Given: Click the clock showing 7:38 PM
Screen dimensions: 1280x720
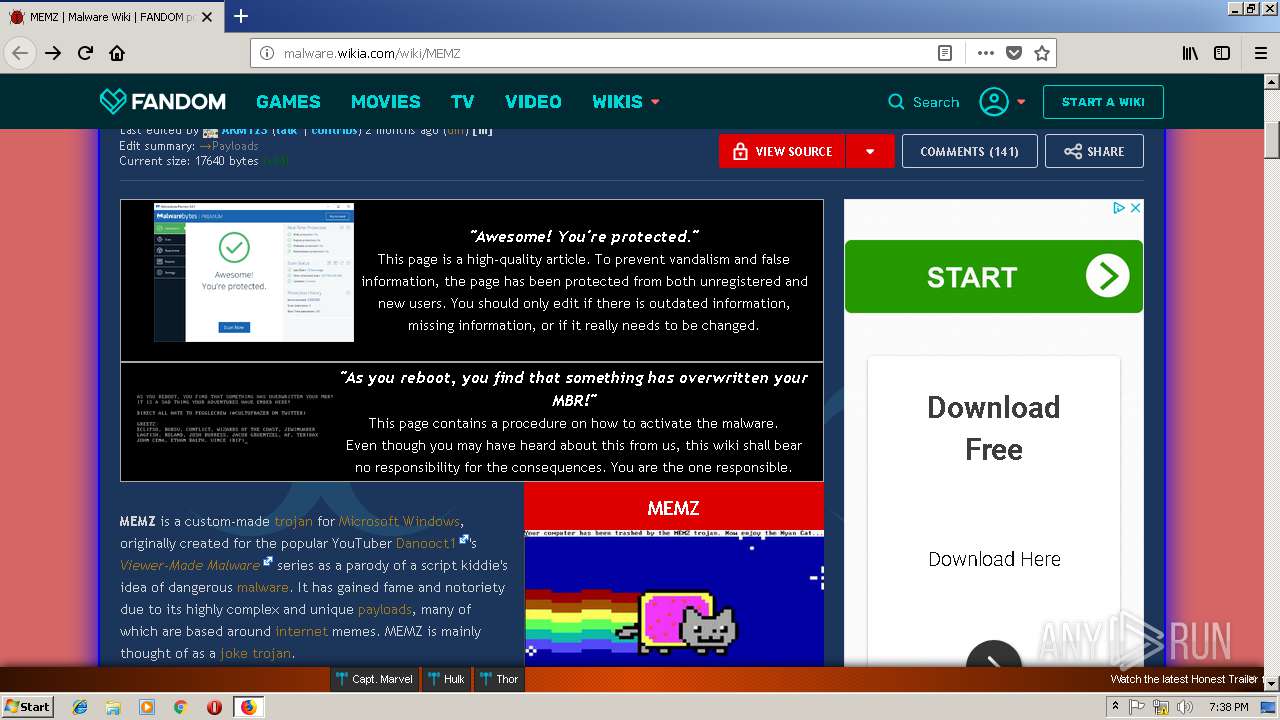Looking at the screenshot, I should 1228,707.
